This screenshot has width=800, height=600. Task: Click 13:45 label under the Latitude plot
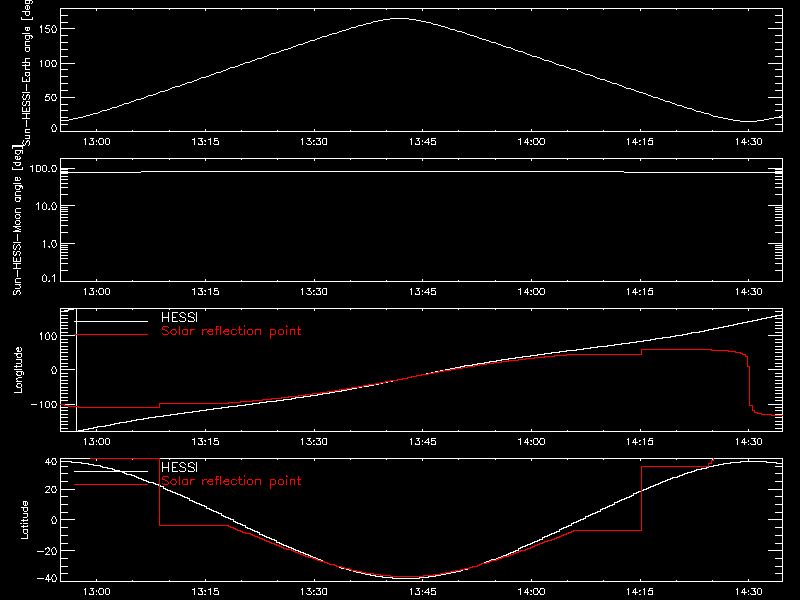coord(422,592)
